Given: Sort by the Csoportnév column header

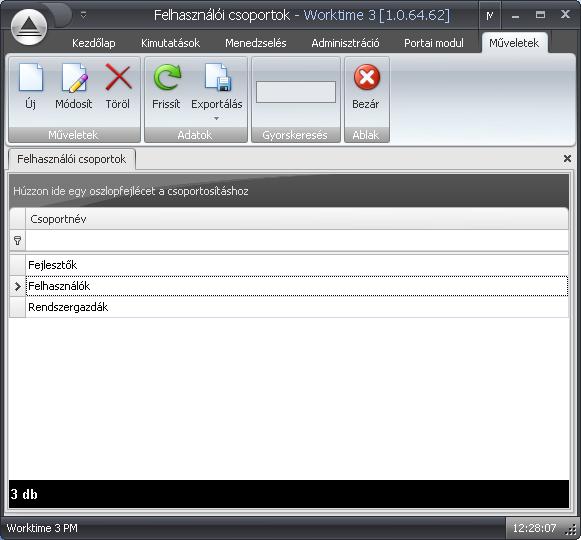Looking at the screenshot, I should [x=297, y=219].
